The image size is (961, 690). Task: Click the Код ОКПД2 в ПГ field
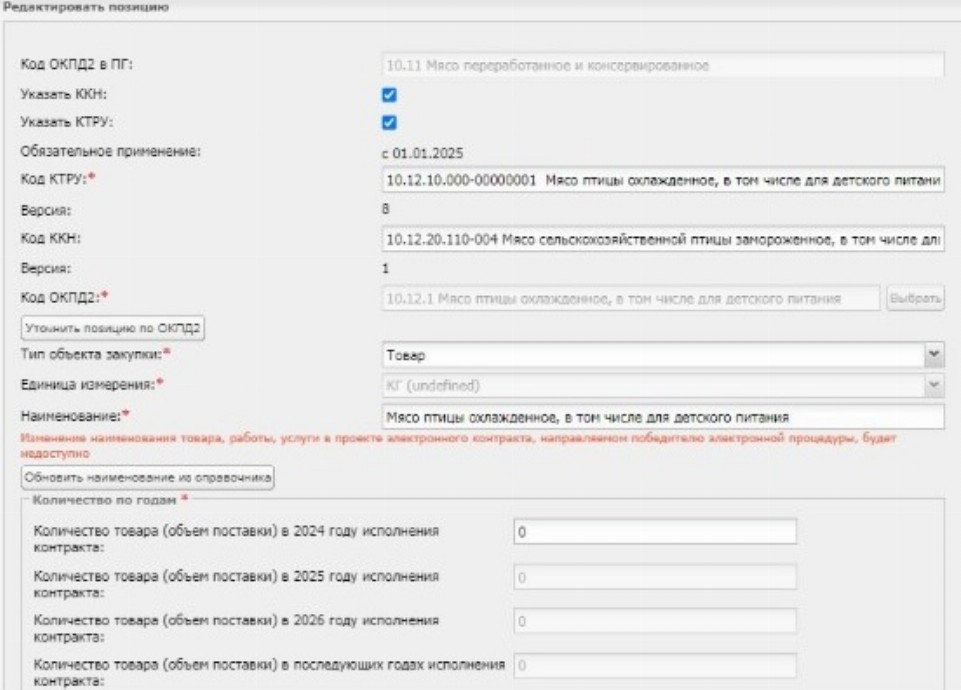click(x=661, y=66)
